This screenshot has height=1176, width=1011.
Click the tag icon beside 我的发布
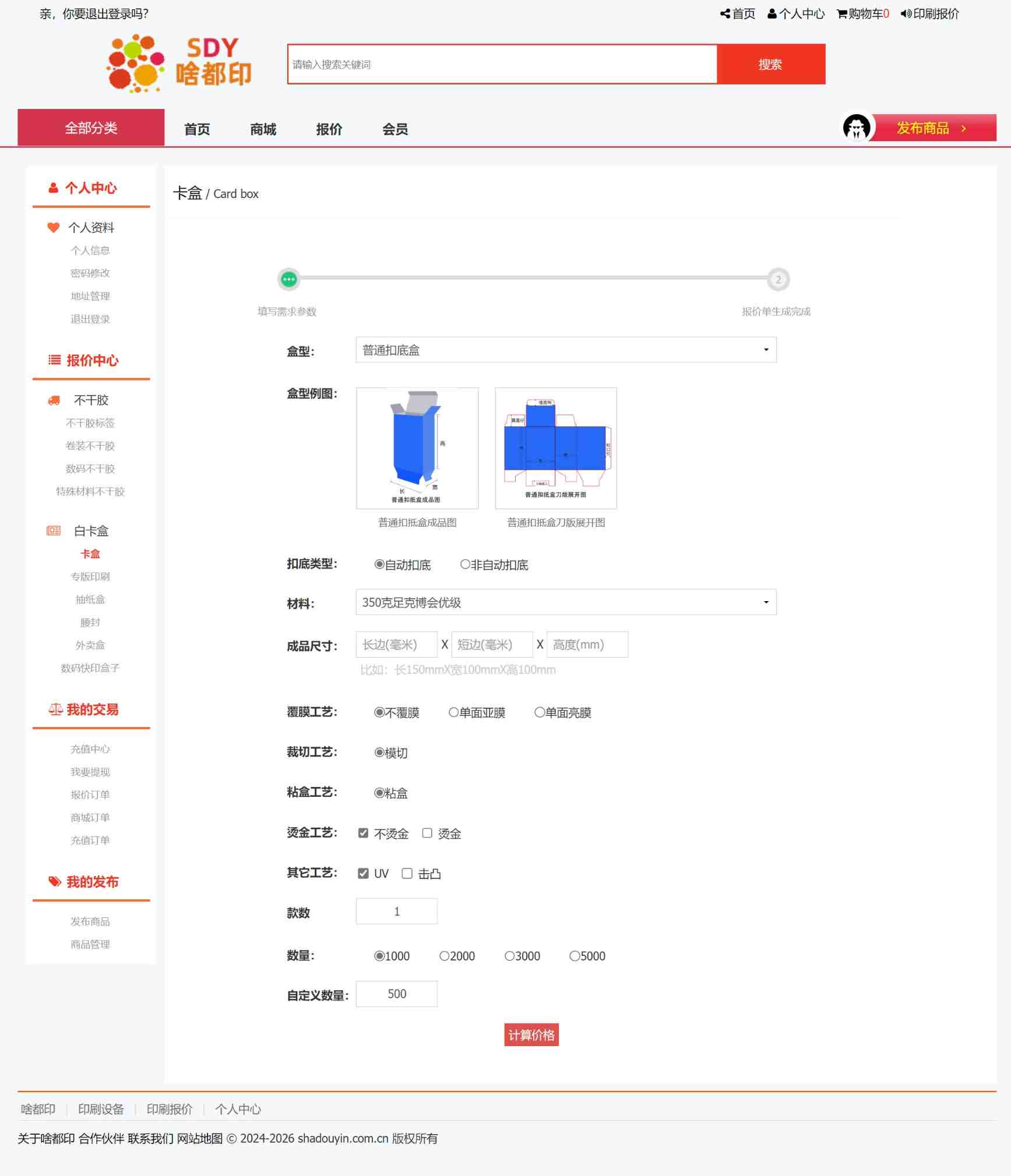tap(55, 881)
